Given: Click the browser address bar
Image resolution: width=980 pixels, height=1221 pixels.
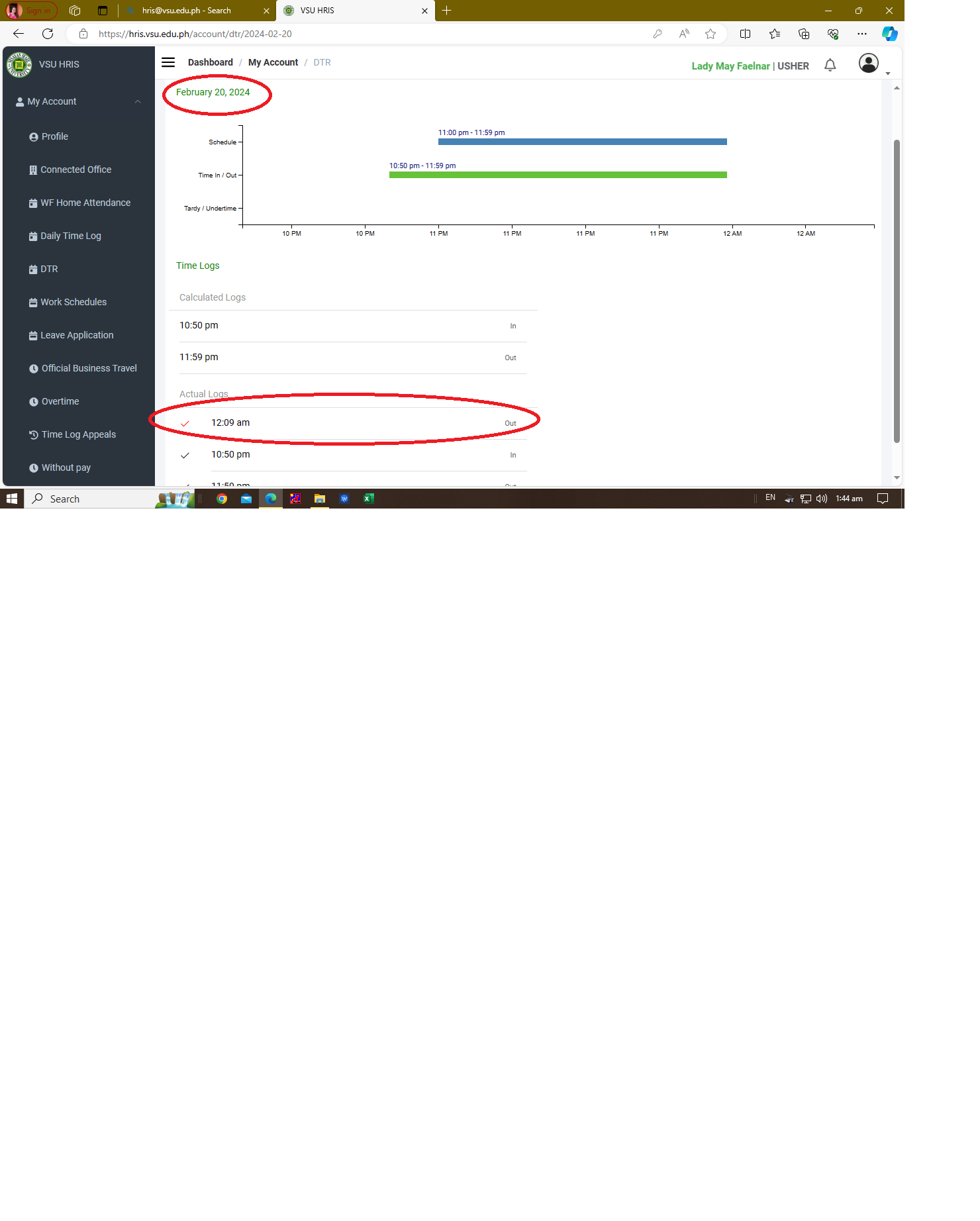Looking at the screenshot, I should click(371, 34).
